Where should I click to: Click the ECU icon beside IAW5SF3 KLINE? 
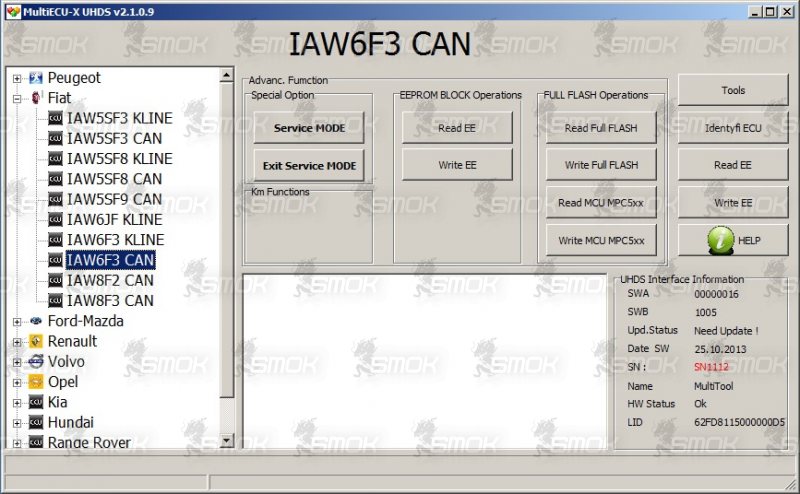(x=55, y=118)
